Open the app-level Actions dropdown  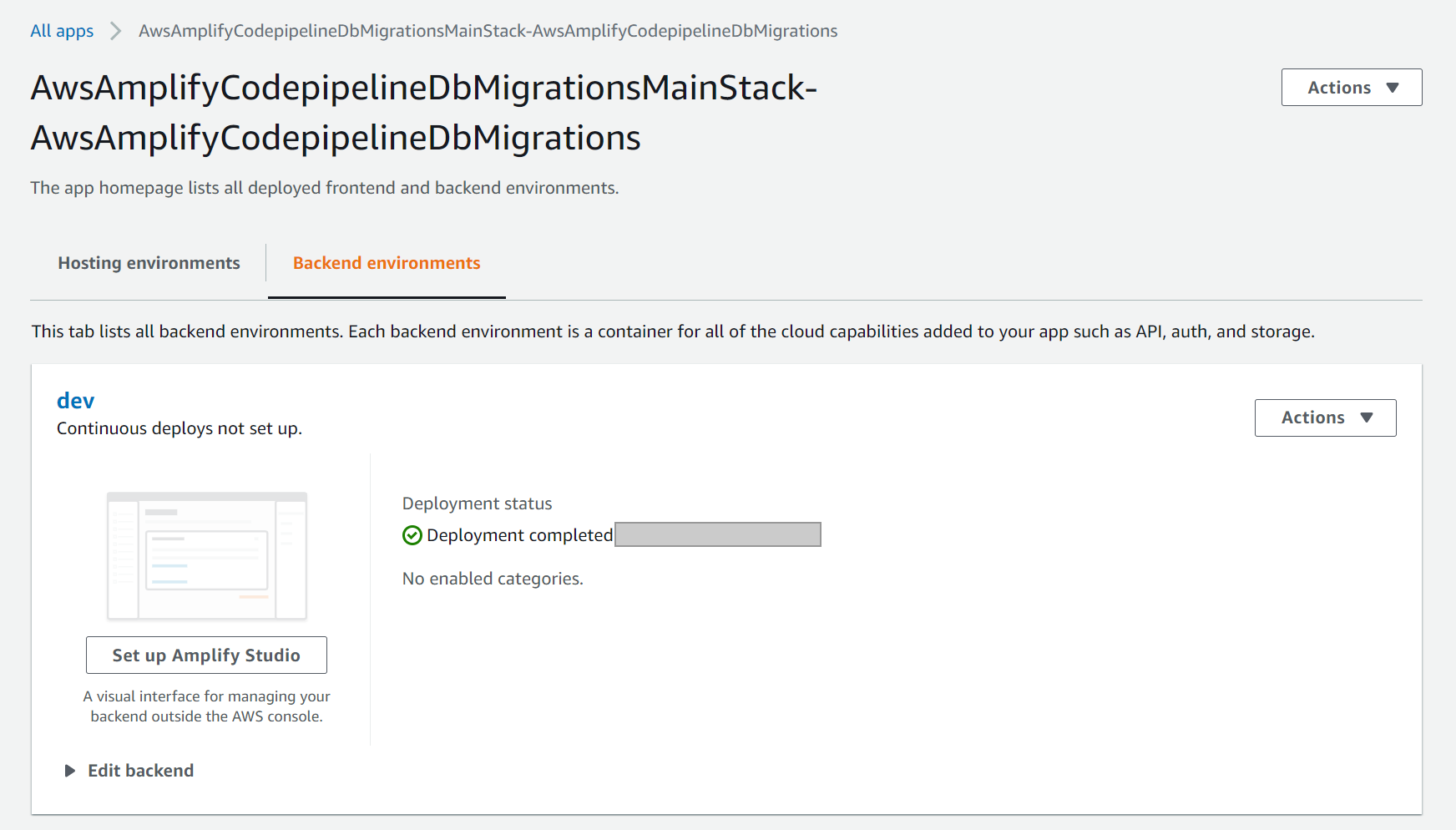1352,88
